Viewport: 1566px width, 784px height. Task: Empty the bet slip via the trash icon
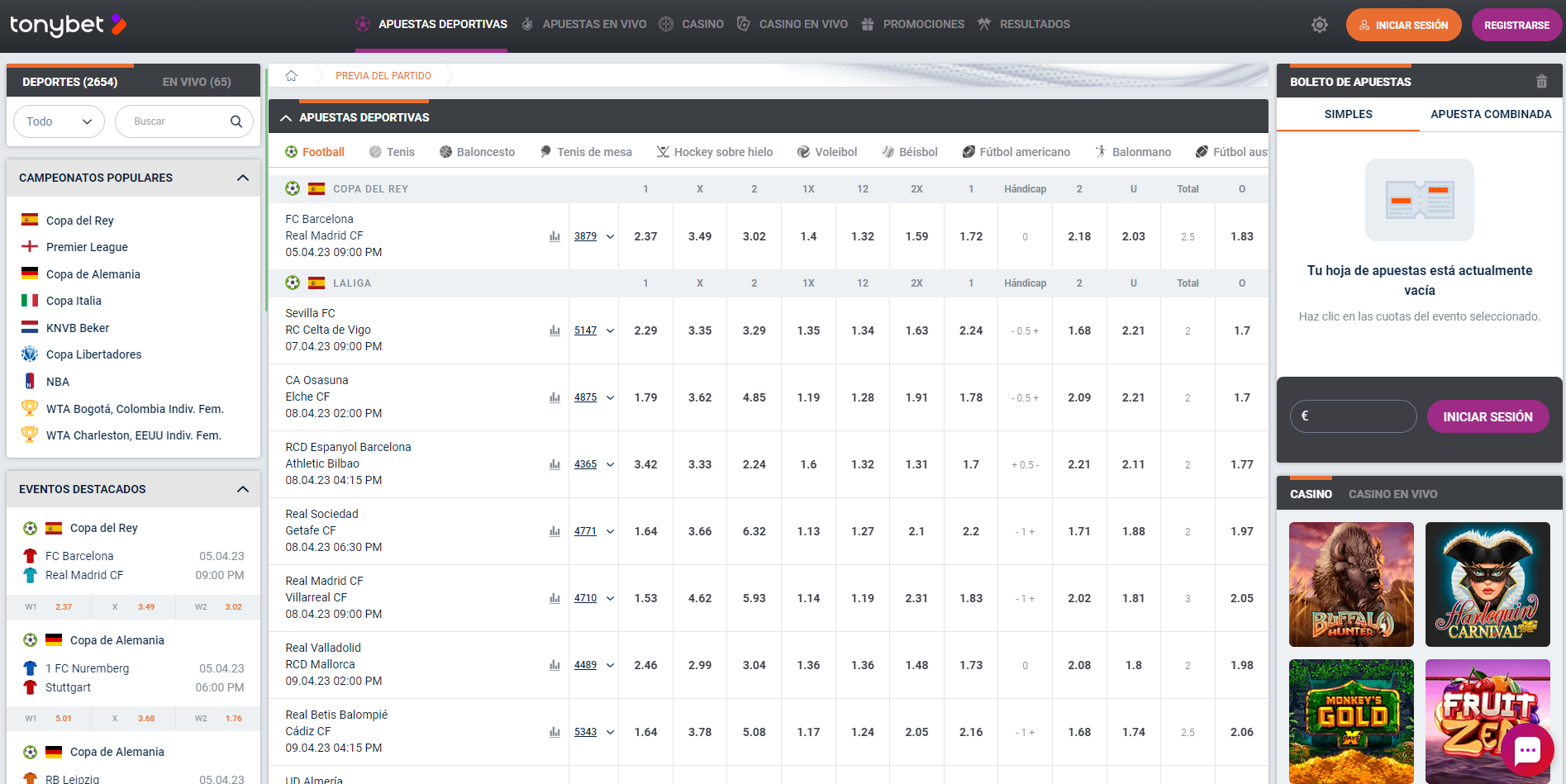coord(1540,81)
